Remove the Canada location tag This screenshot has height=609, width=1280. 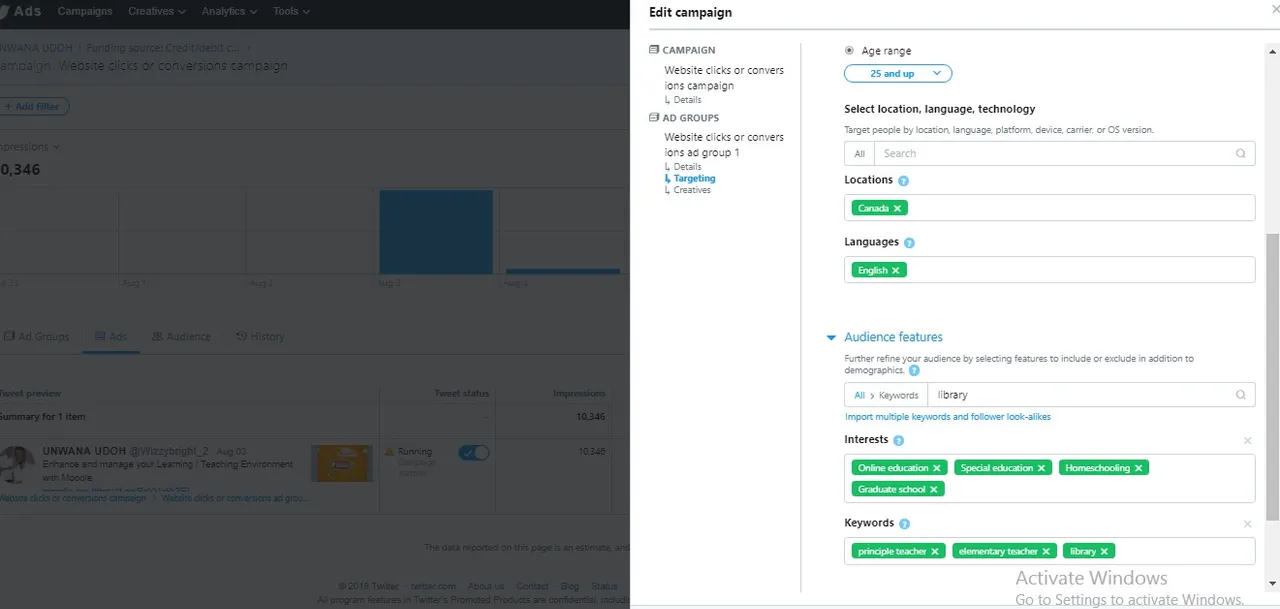click(x=897, y=208)
